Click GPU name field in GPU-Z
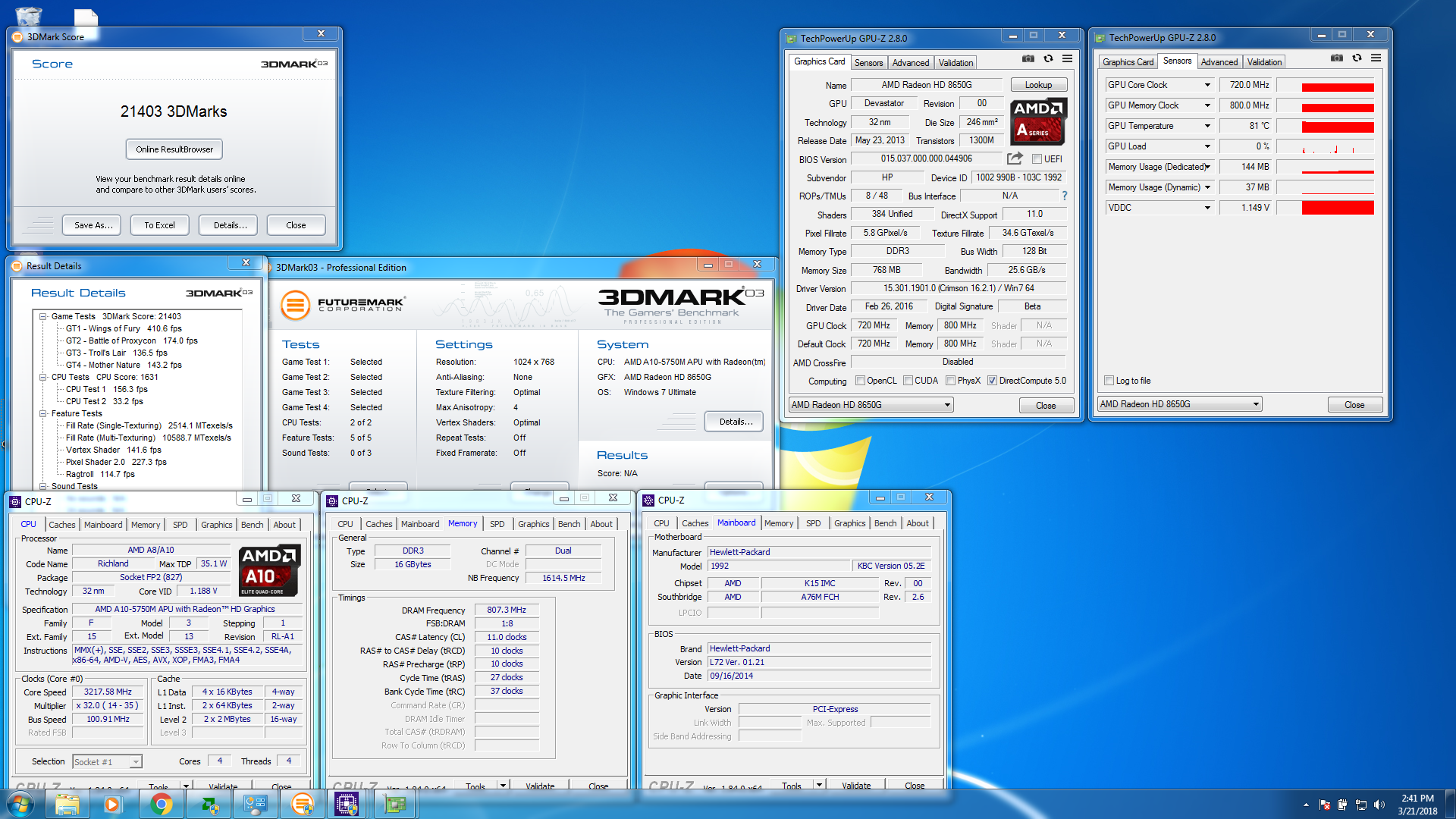1456x819 pixels. 926,85
